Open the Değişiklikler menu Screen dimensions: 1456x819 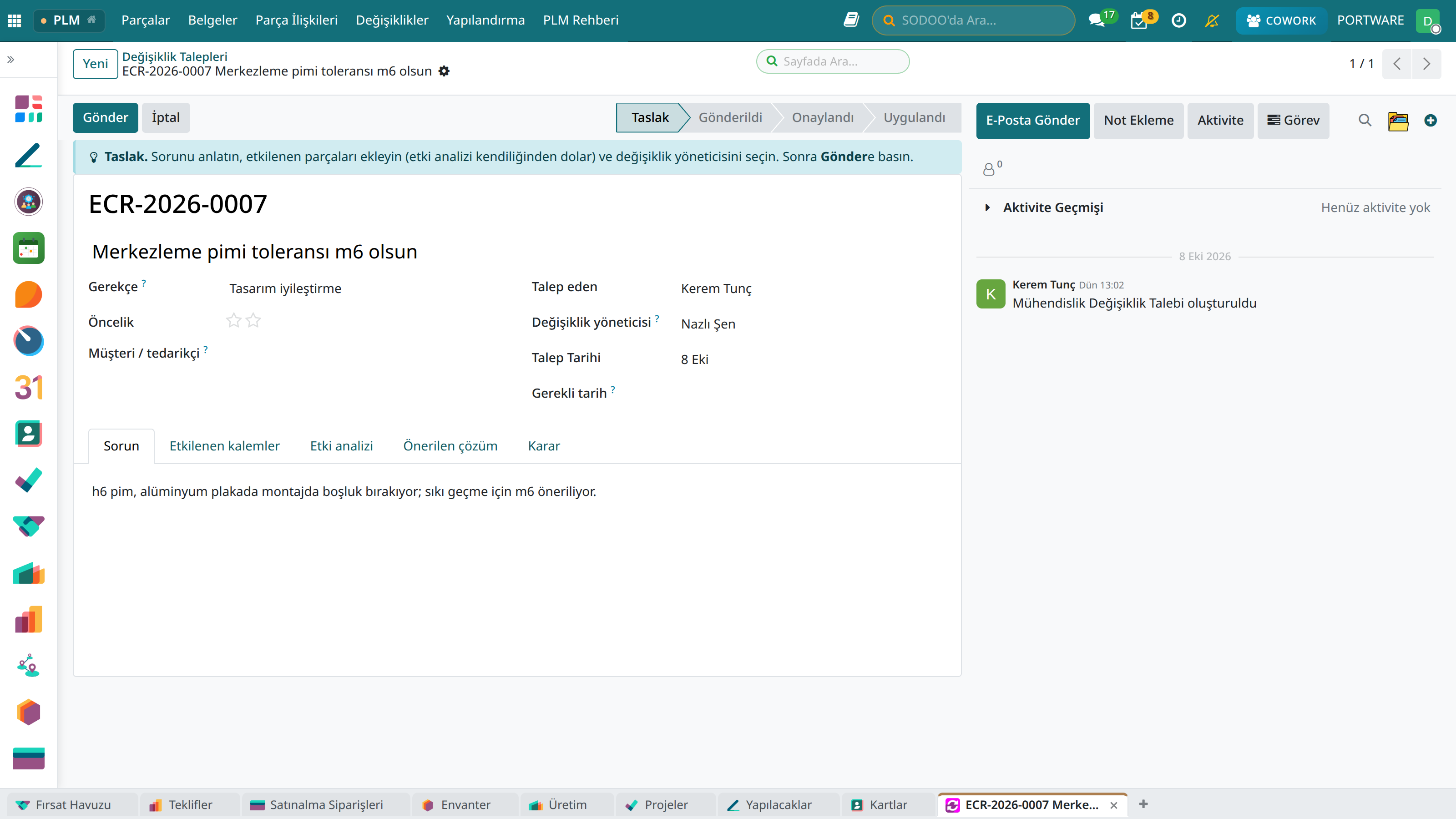[392, 20]
